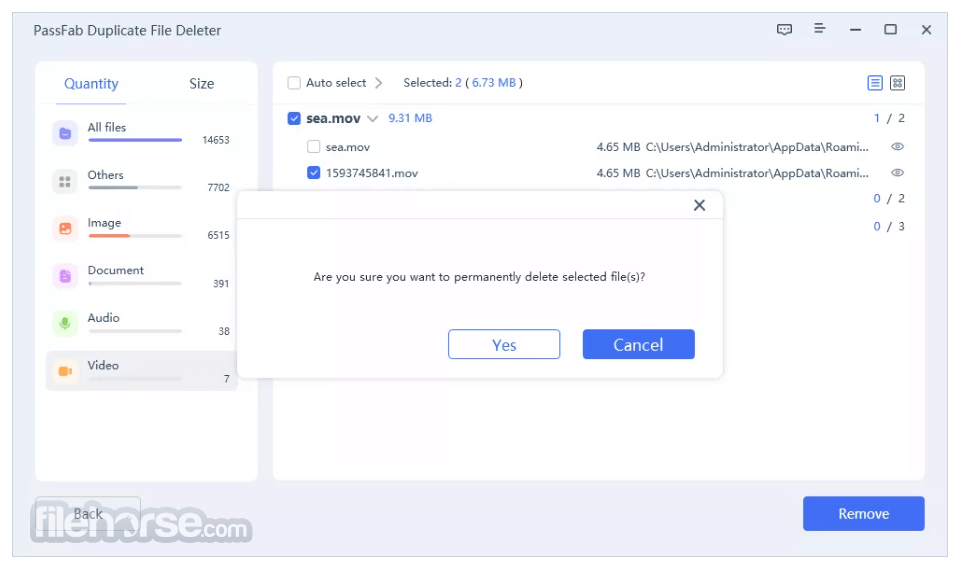
Task: Select Document category
Action: coord(141,276)
